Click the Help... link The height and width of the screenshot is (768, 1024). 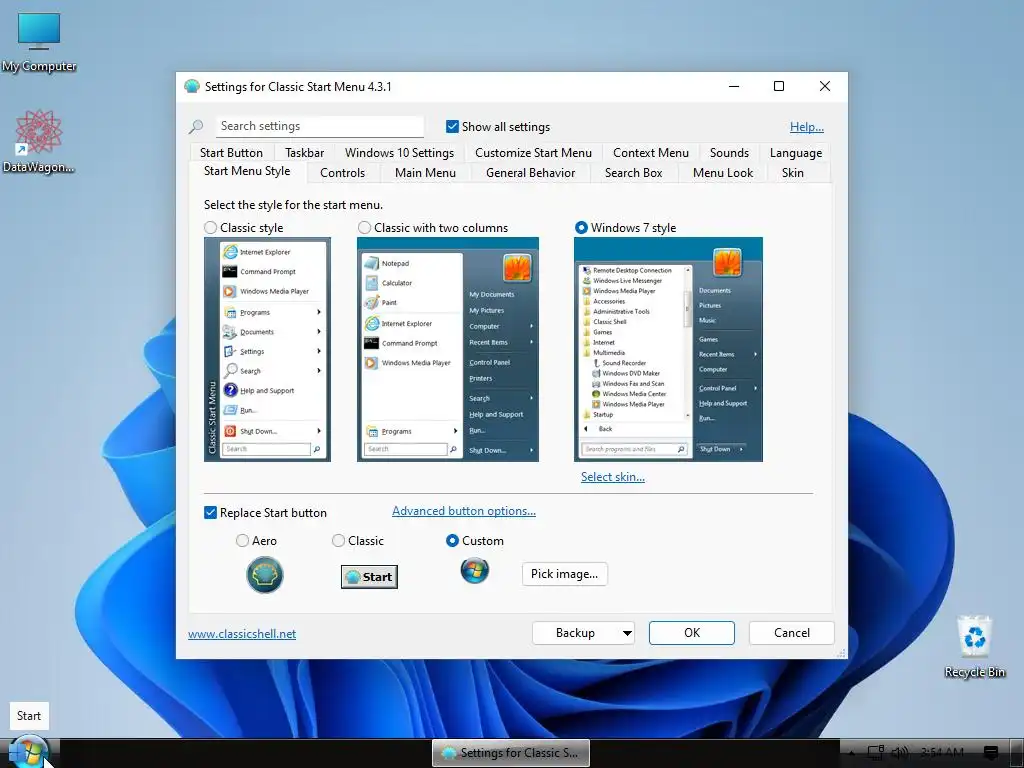[807, 127]
